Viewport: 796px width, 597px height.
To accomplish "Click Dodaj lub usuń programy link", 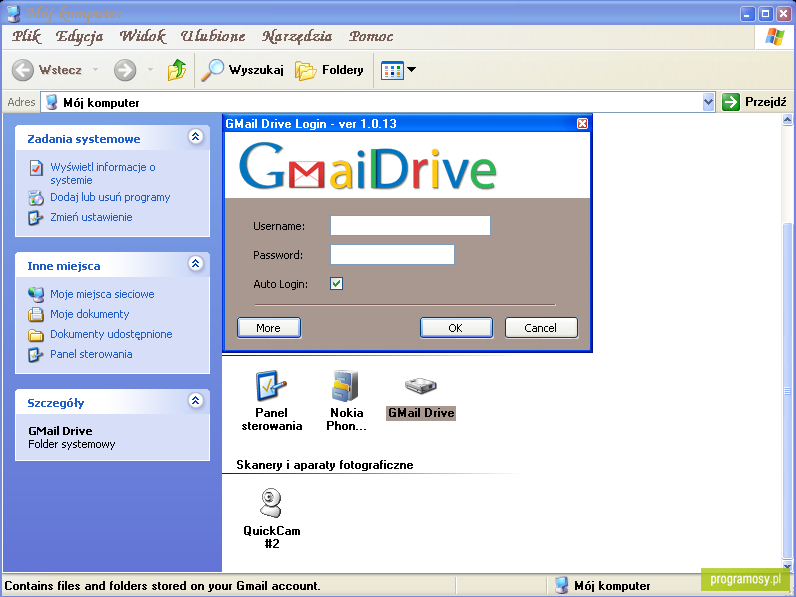I will click(x=110, y=197).
